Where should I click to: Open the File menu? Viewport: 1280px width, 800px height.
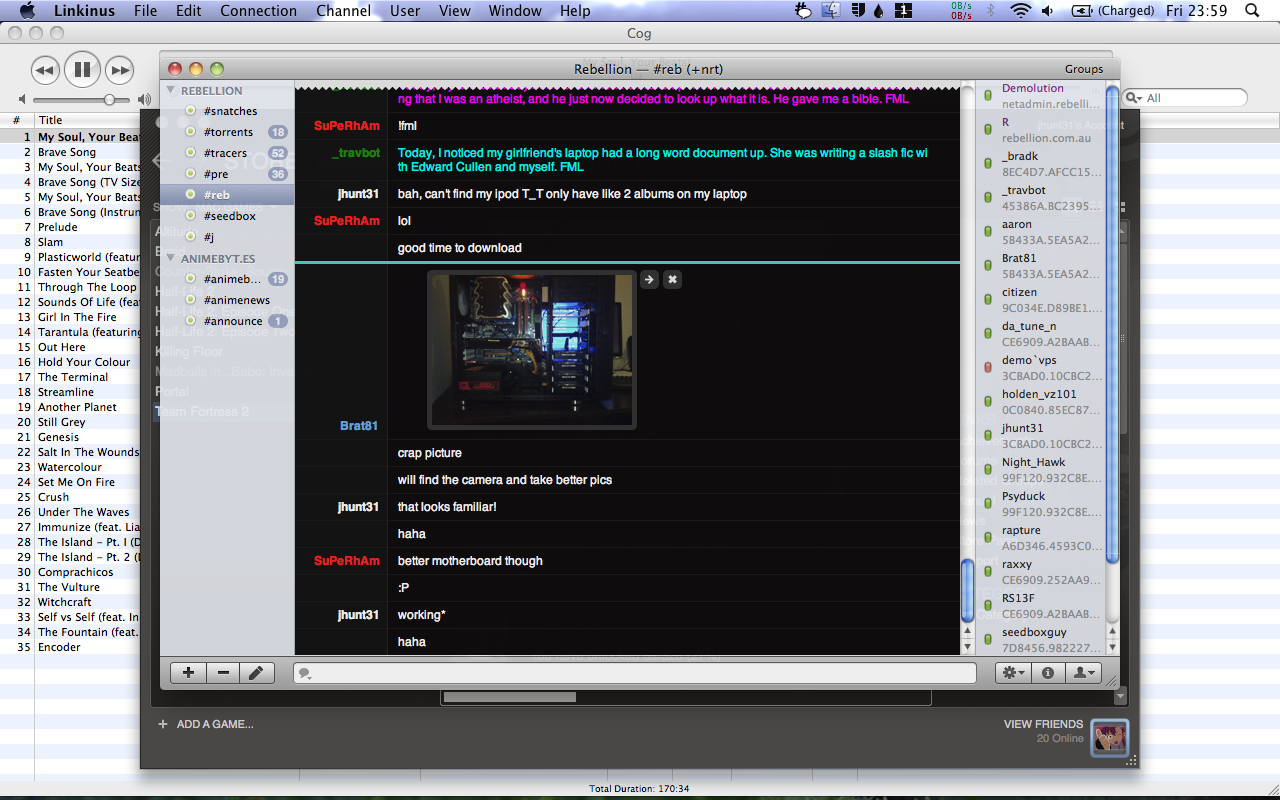(145, 11)
